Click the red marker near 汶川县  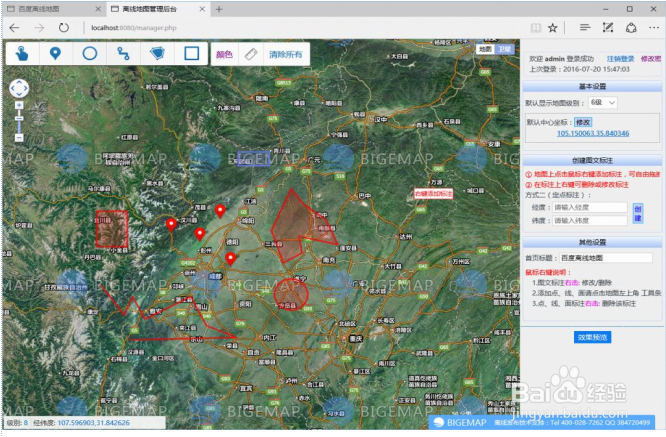click(x=171, y=225)
